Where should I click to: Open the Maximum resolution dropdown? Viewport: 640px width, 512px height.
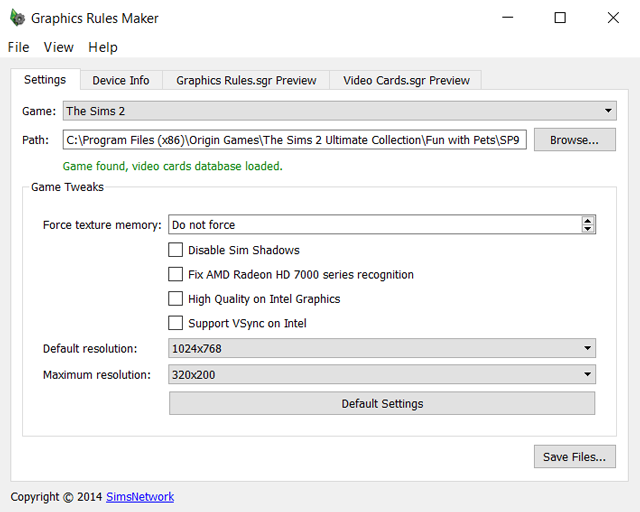click(382, 374)
